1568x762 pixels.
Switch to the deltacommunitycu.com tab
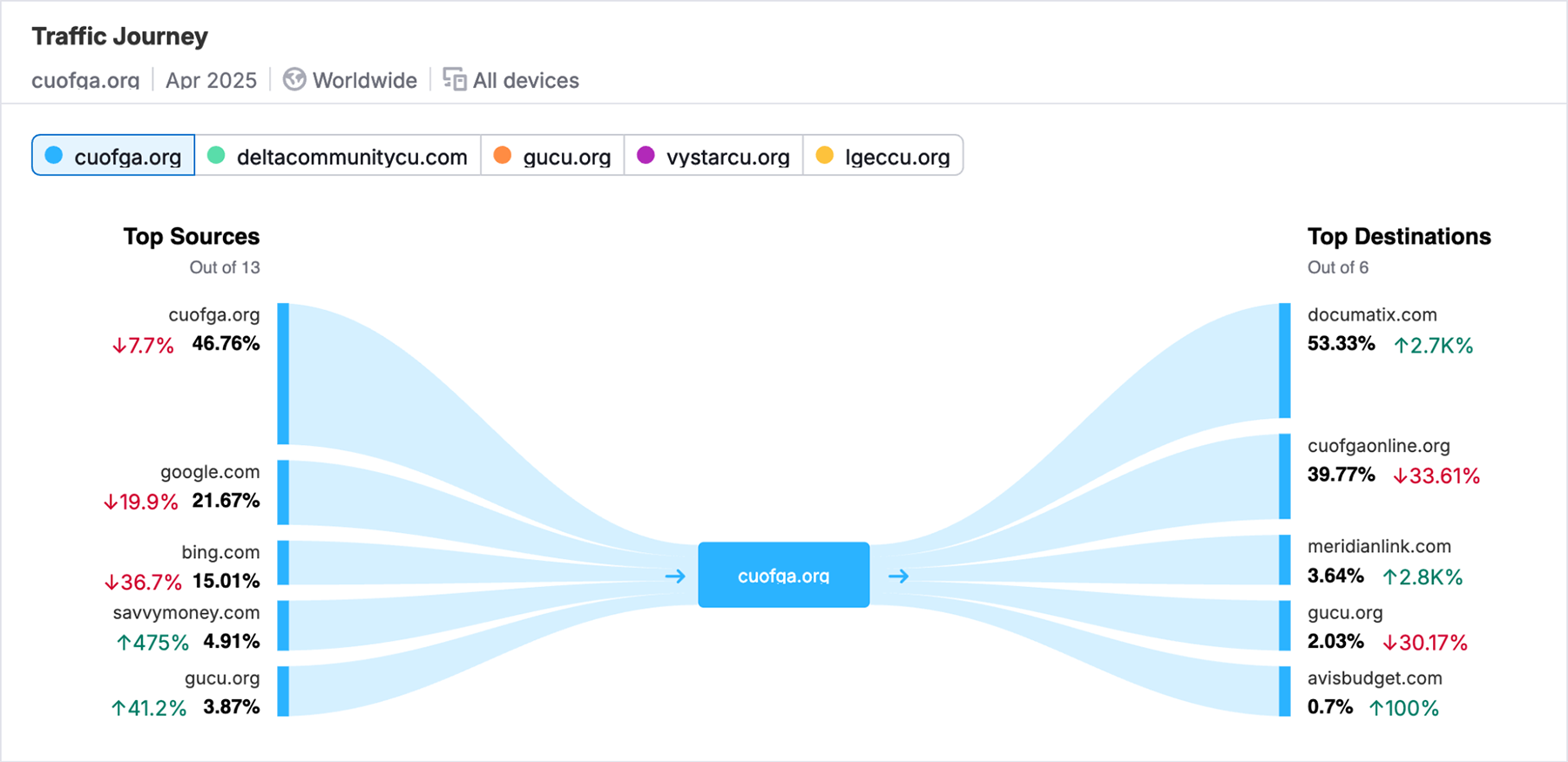[338, 156]
